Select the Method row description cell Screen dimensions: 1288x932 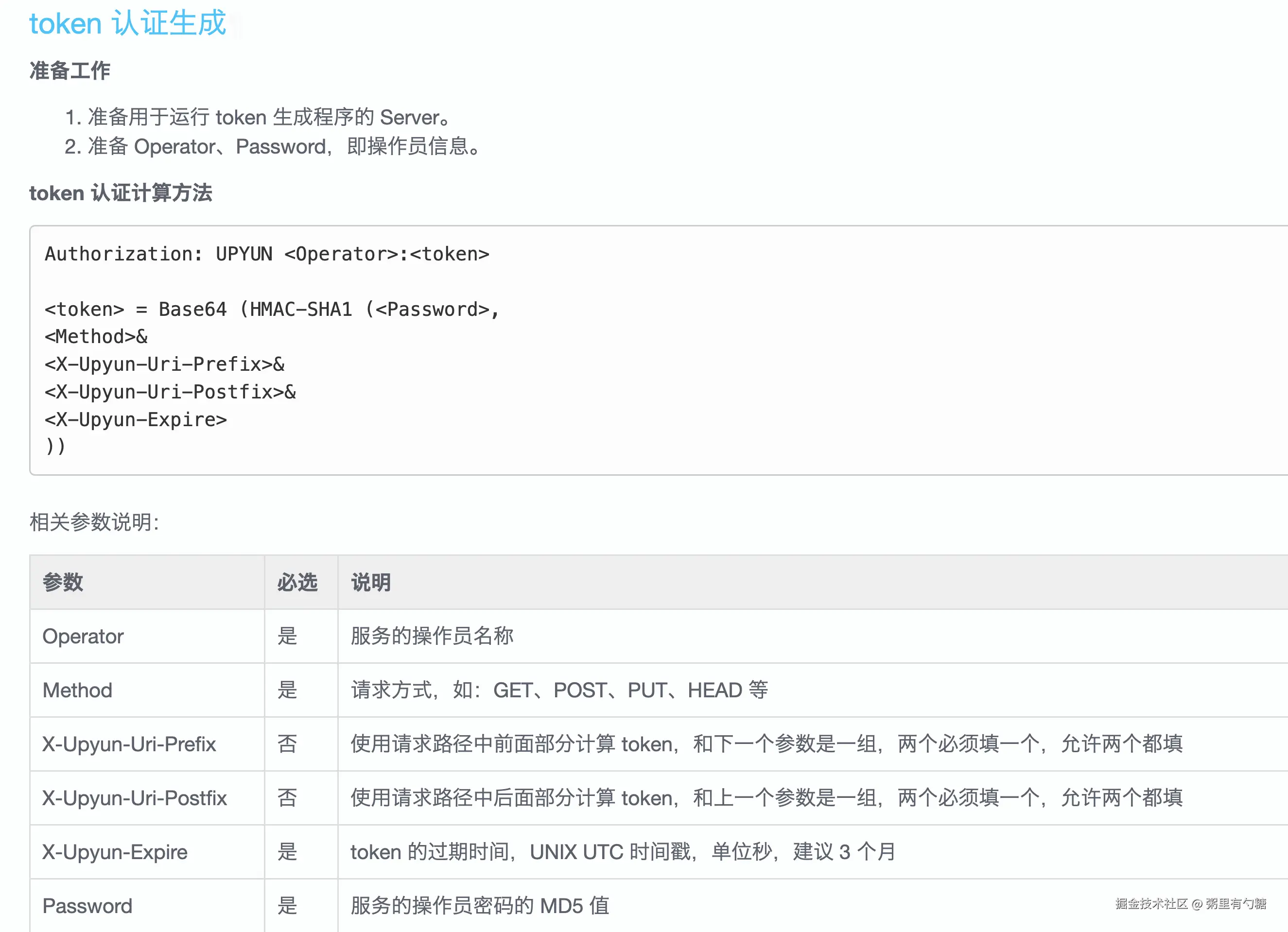coord(559,690)
